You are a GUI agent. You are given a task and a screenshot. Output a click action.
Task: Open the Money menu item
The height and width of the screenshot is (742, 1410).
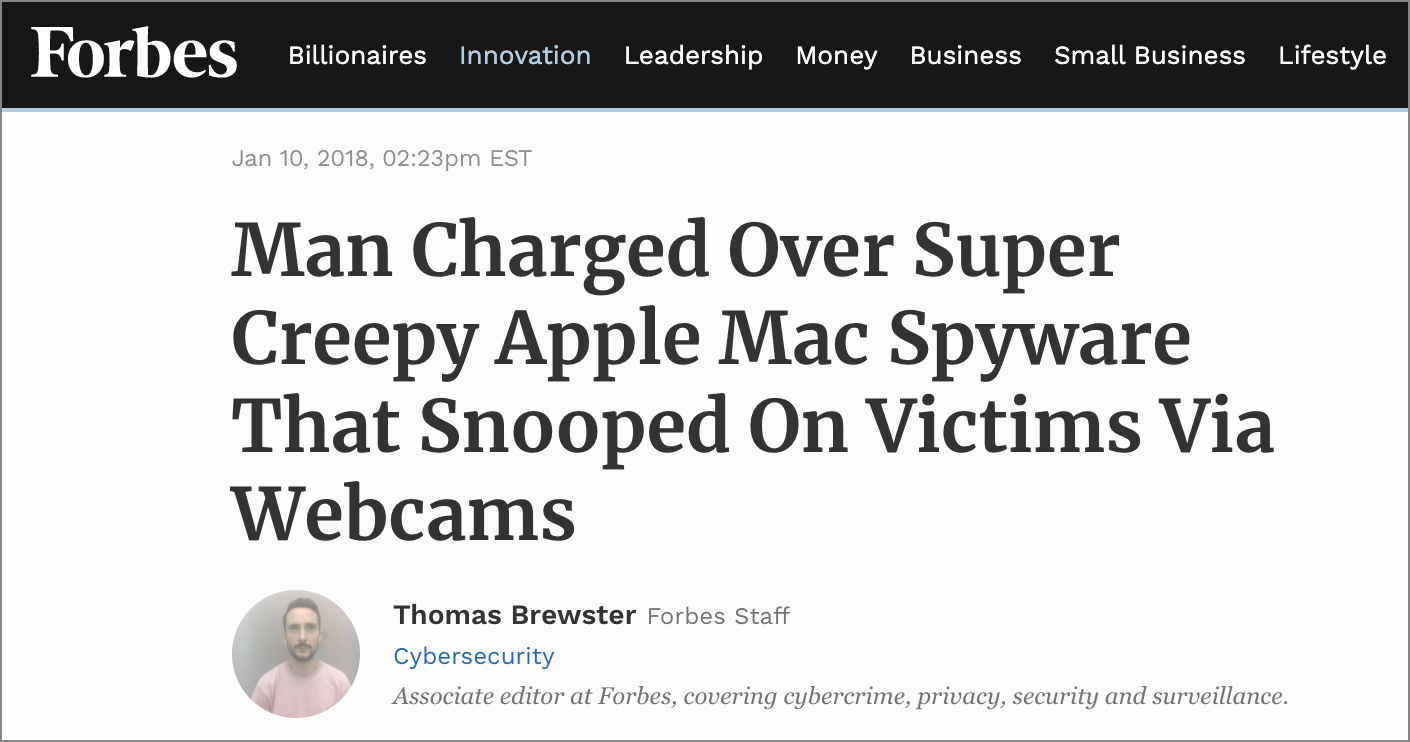click(x=836, y=56)
